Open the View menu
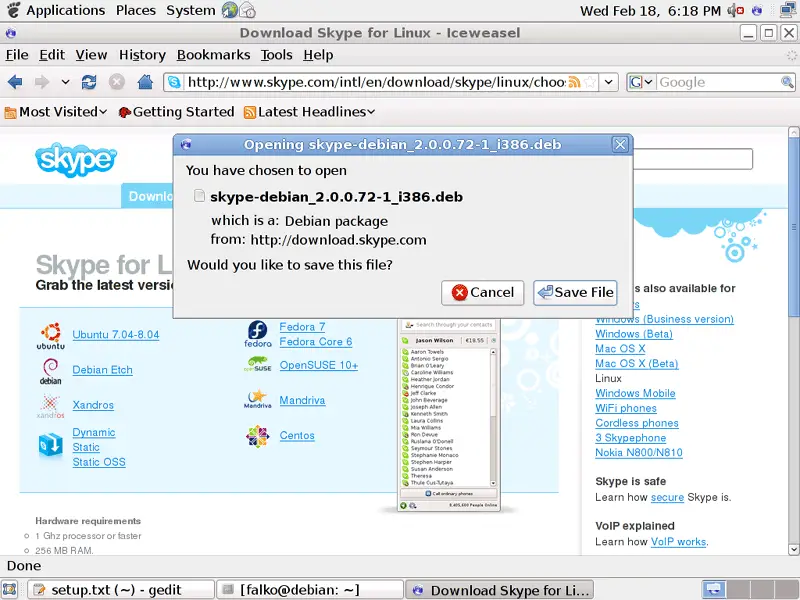The image size is (800, 600). [91, 55]
